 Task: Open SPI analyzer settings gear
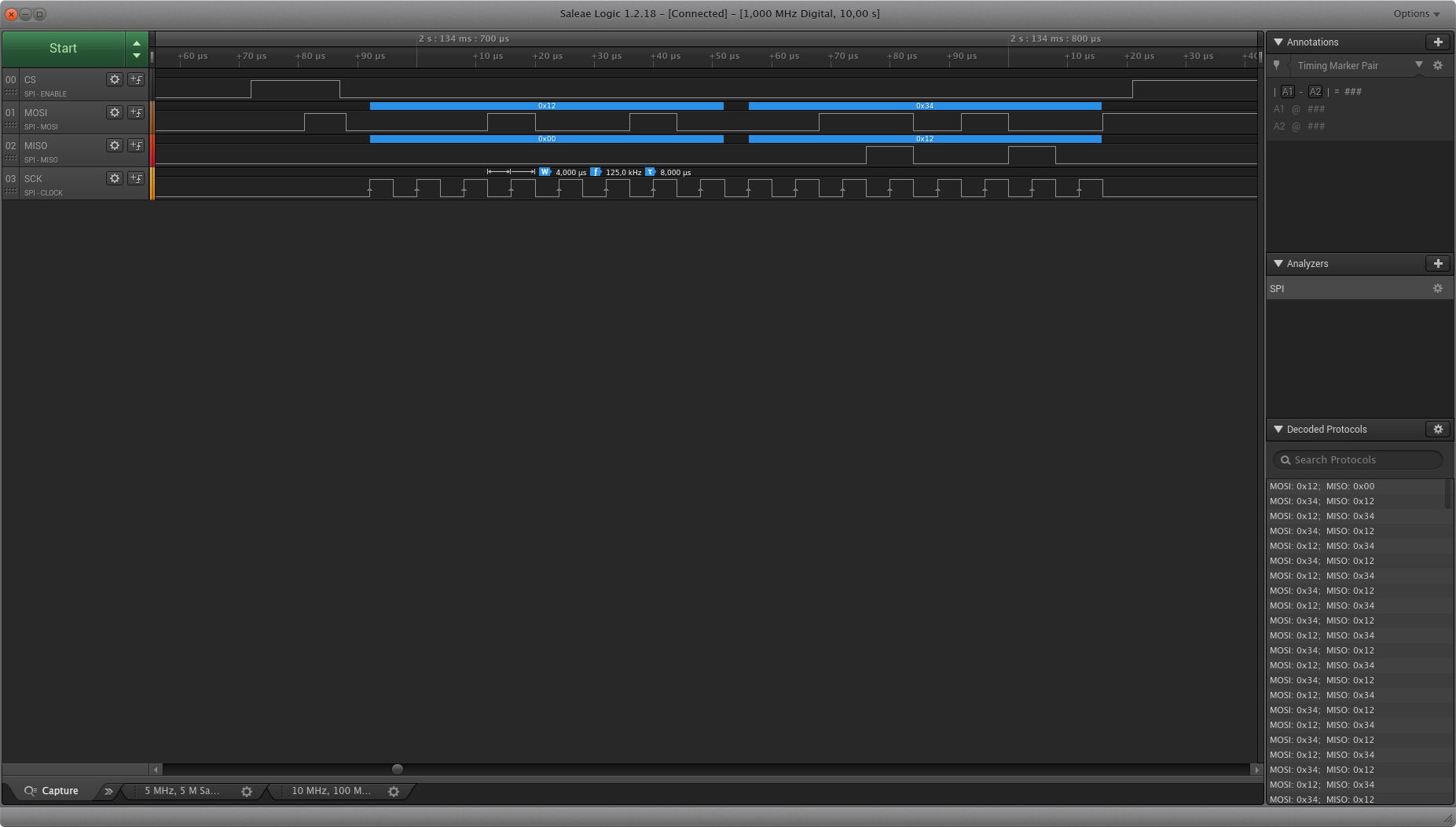point(1439,288)
